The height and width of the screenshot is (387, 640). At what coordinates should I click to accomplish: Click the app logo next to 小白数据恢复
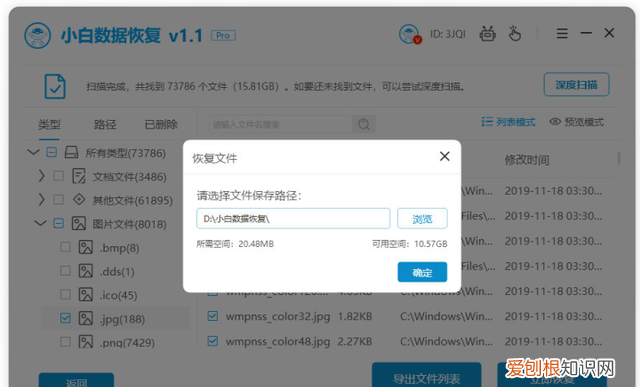[x=38, y=36]
